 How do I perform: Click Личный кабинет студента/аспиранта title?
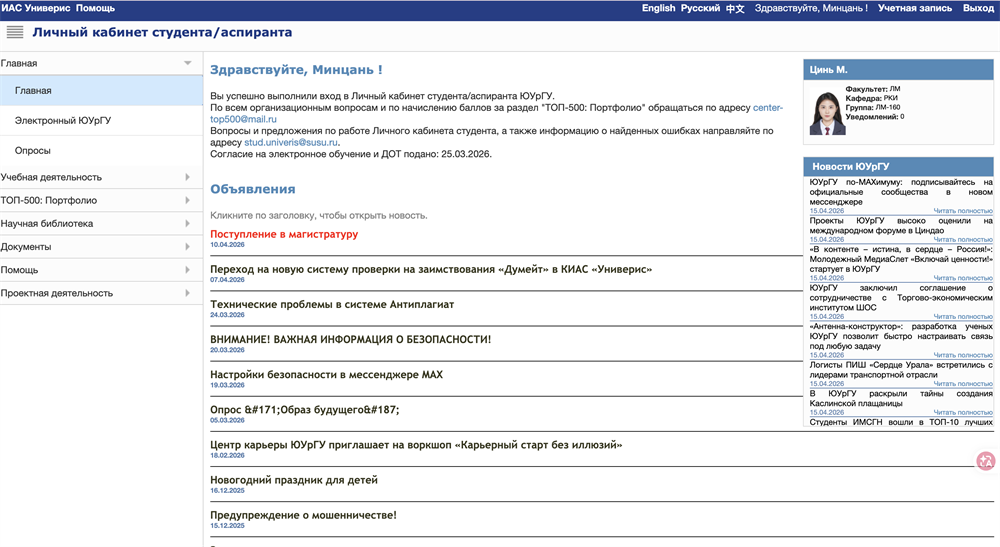[x=162, y=32]
